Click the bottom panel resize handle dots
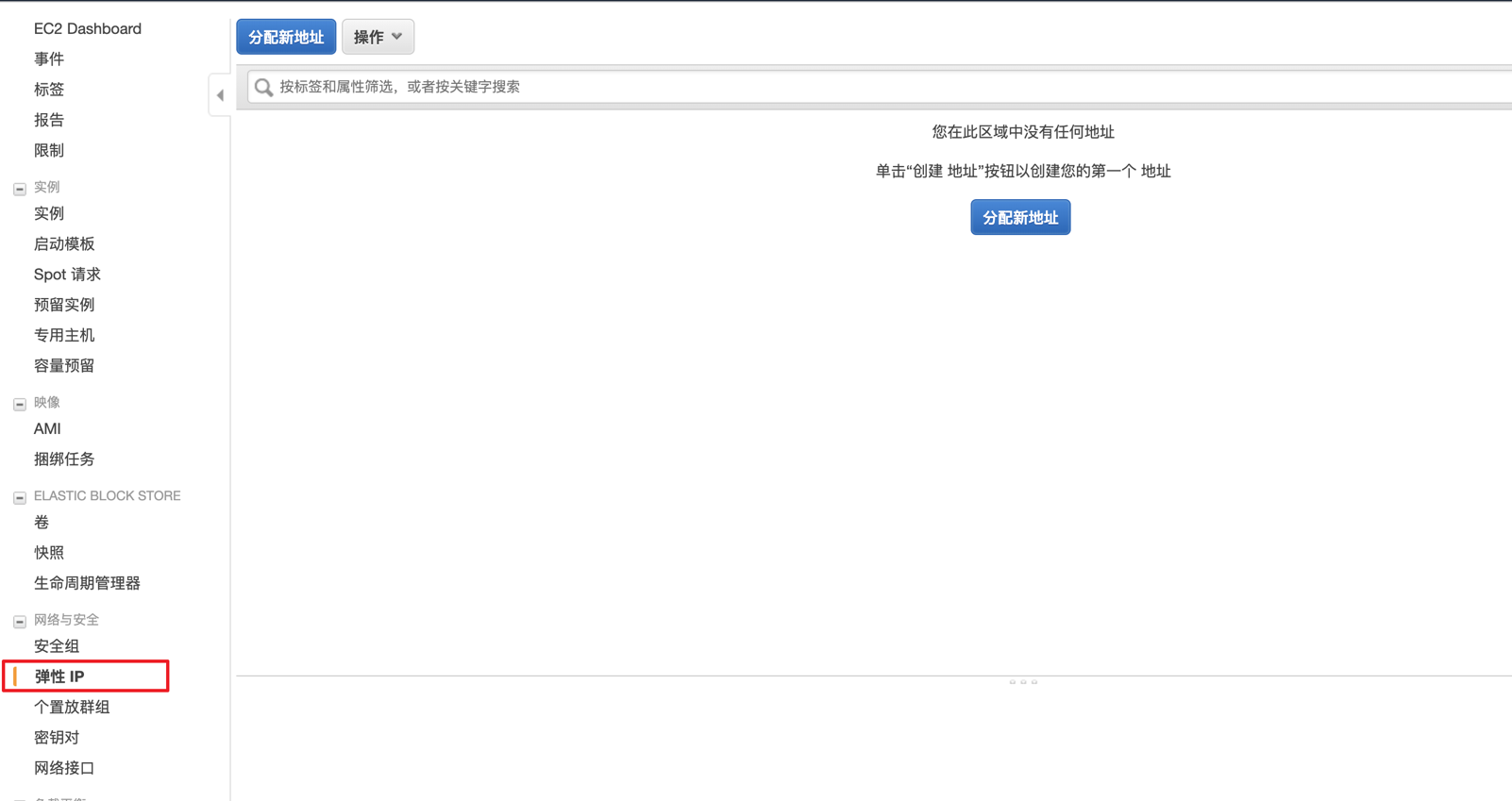 point(1023,681)
